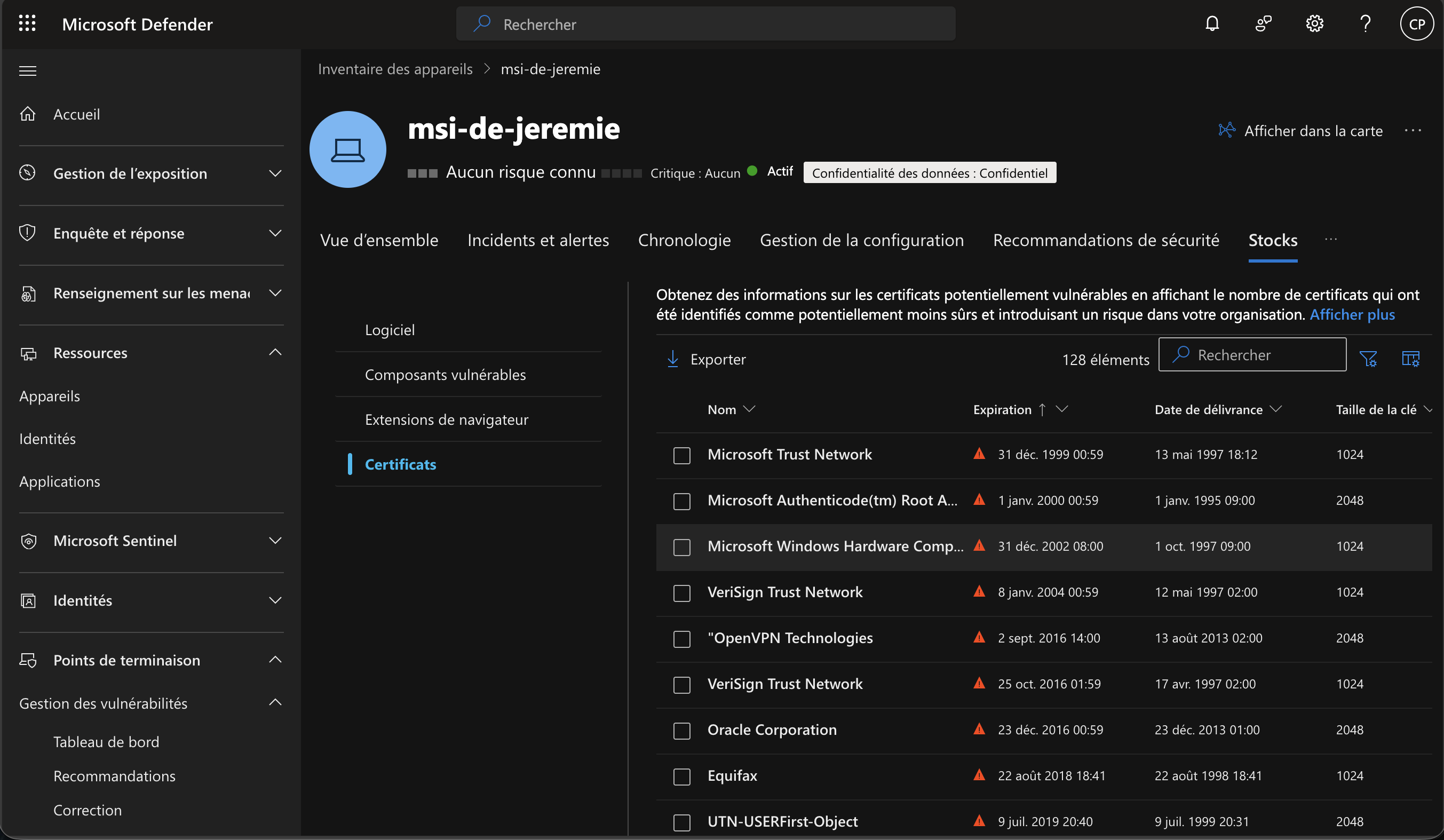Screen dimensions: 1444x840
Task: Click the export download arrow icon
Action: point(673,359)
